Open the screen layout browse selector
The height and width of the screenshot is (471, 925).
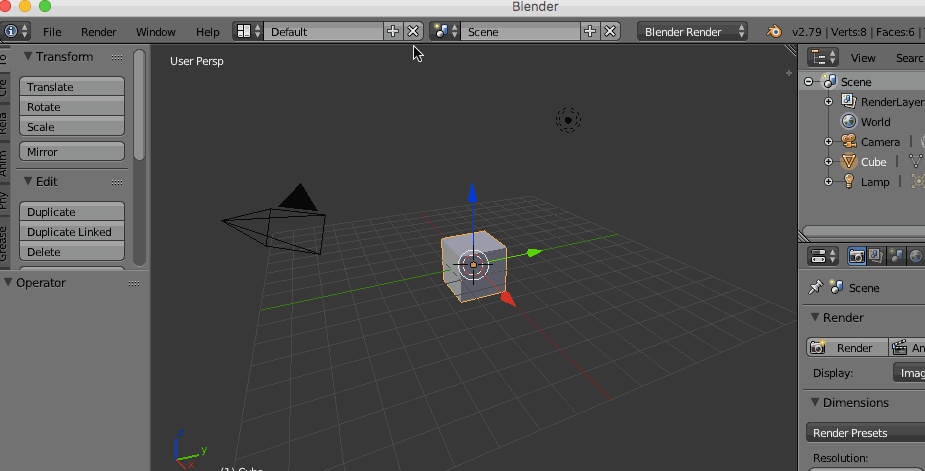(248, 31)
